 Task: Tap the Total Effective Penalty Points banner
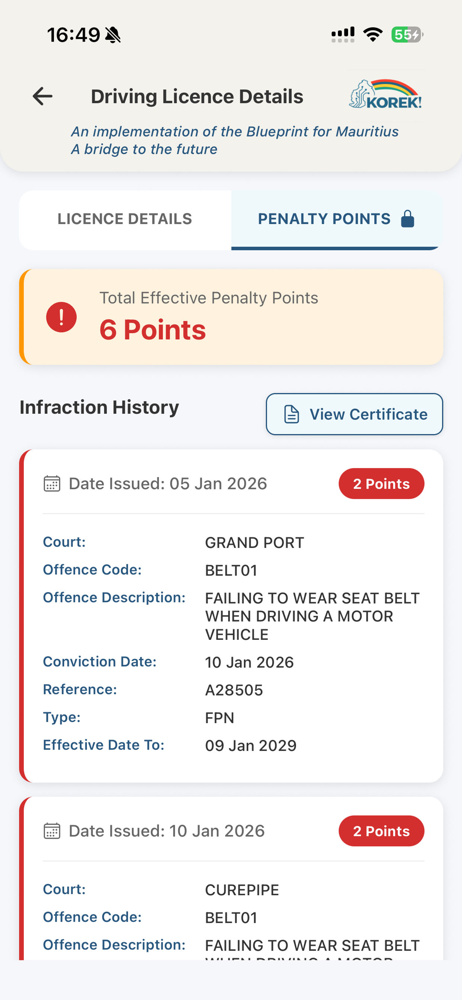[x=231, y=317]
